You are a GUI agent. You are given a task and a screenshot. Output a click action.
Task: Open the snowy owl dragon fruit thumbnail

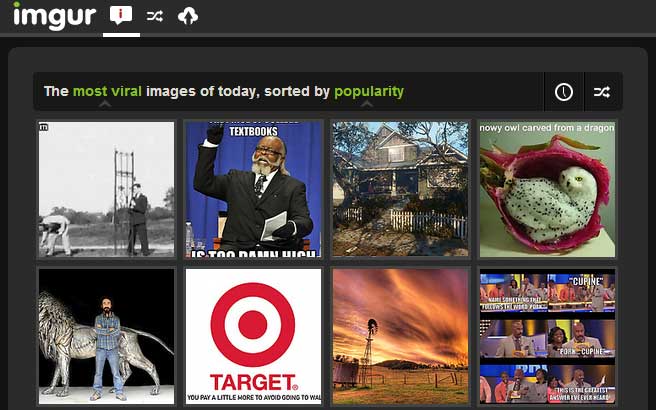(547, 189)
